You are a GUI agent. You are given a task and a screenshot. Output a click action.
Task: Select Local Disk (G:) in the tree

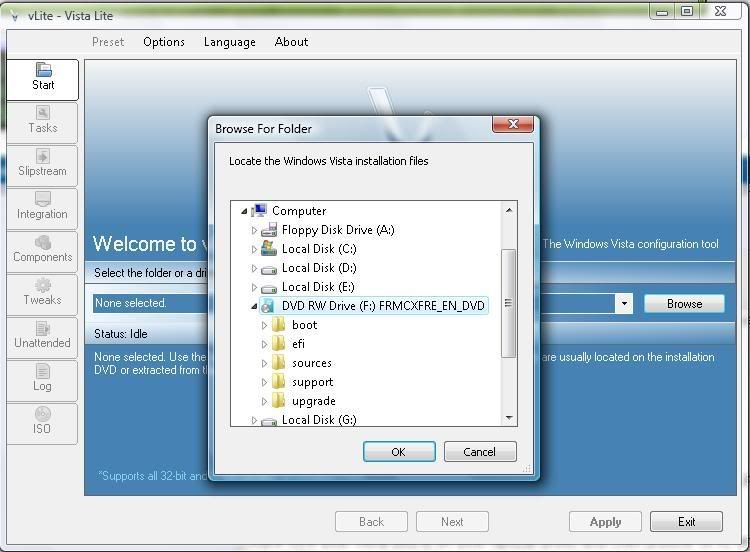point(319,420)
